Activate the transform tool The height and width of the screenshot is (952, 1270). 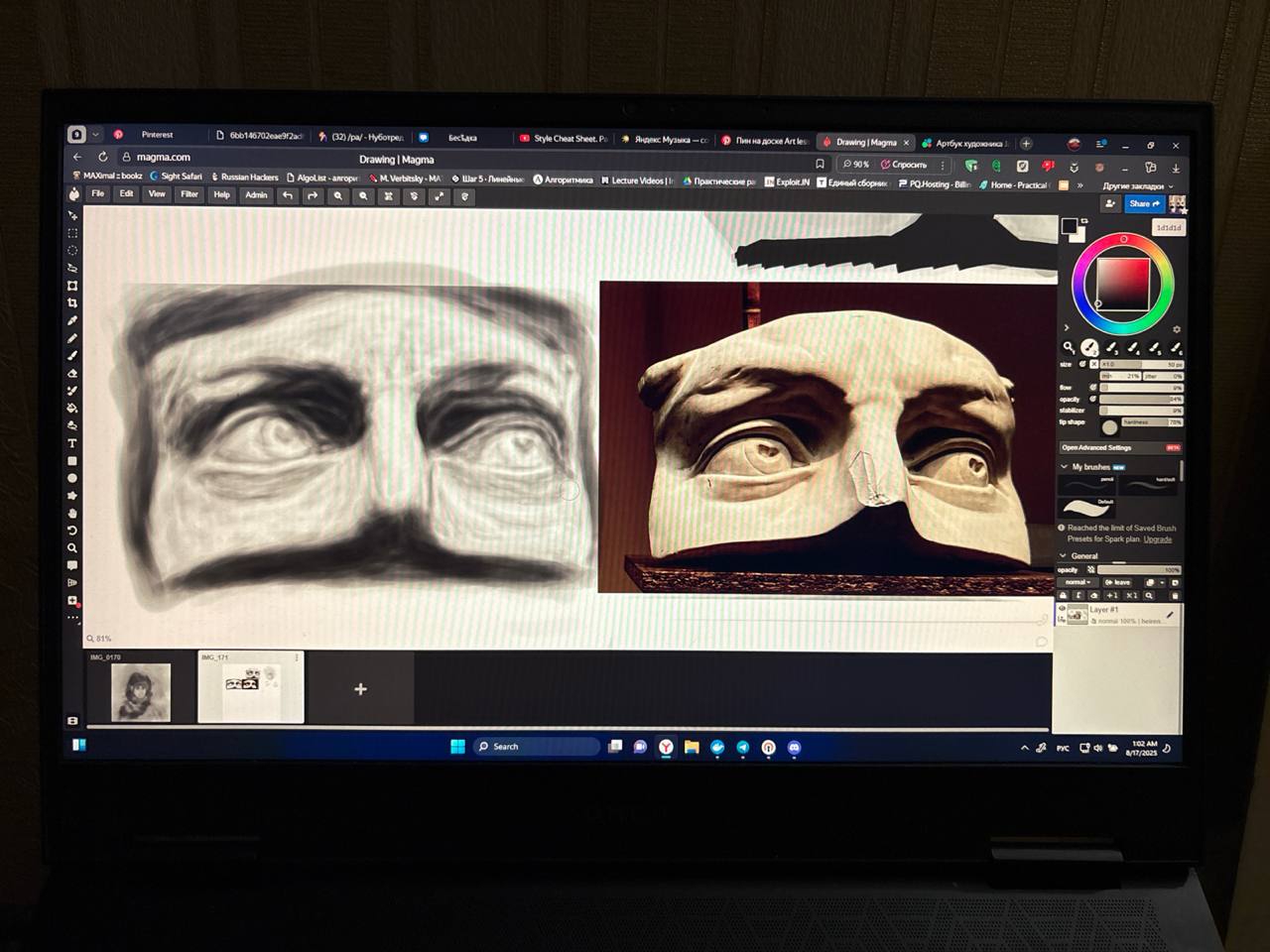[x=72, y=286]
